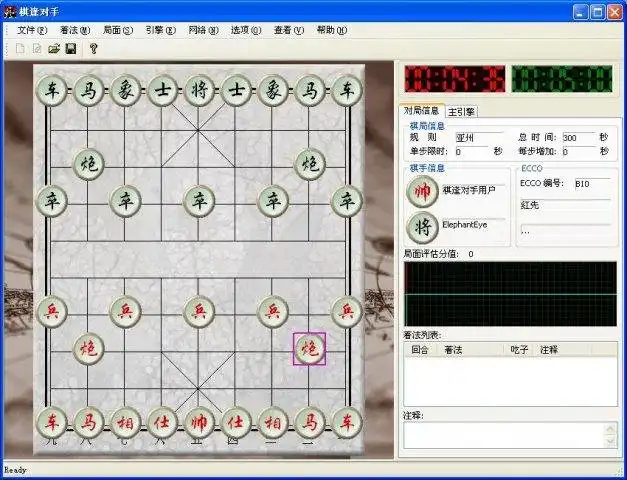Select the red horse 马 beside the left chariot
This screenshot has width=627, height=480.
(x=88, y=422)
